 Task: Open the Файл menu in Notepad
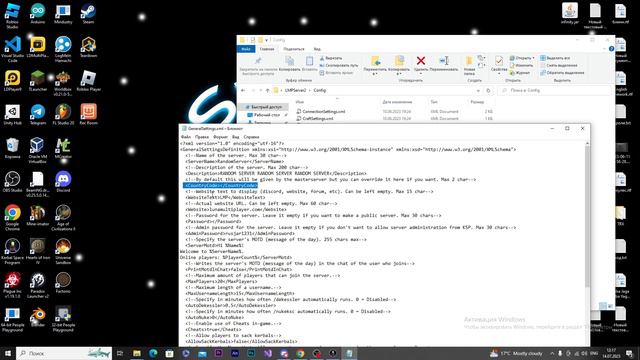(186, 137)
